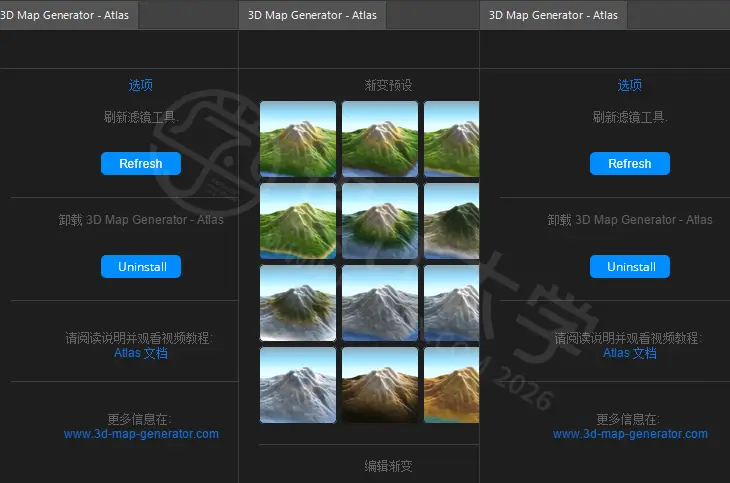The image size is (730, 483).
Task: Click 编辑渐变 label in middle panel
Action: click(x=388, y=466)
